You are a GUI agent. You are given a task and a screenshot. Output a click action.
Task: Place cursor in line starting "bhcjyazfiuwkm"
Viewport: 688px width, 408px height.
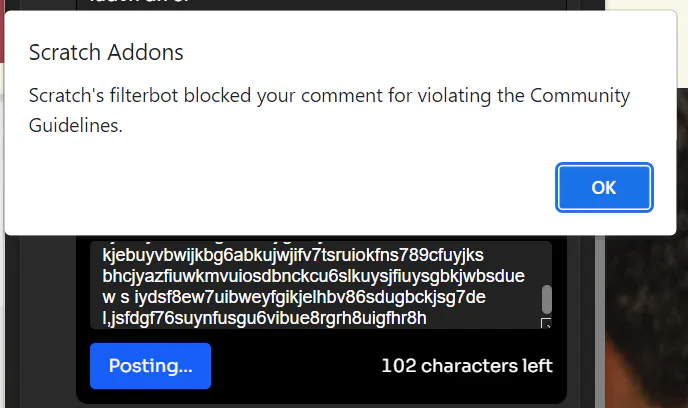(313, 276)
